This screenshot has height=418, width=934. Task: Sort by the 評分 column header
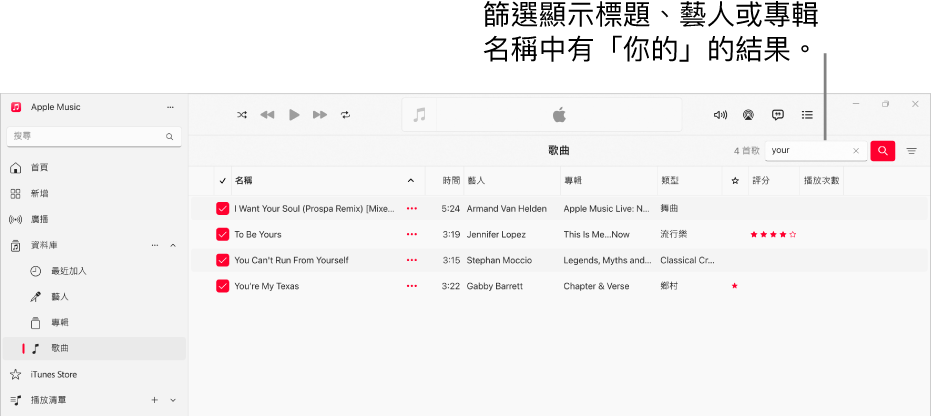point(761,180)
